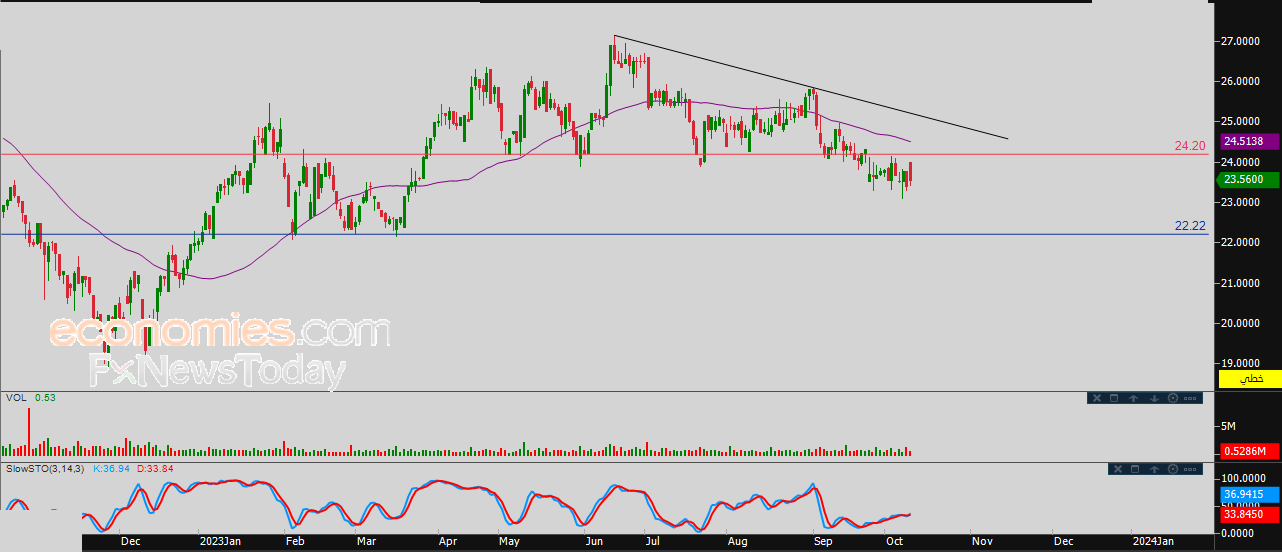Viewport: 1282px width, 552px height.
Task: Close the VOL indicator pane
Action: (1097, 398)
